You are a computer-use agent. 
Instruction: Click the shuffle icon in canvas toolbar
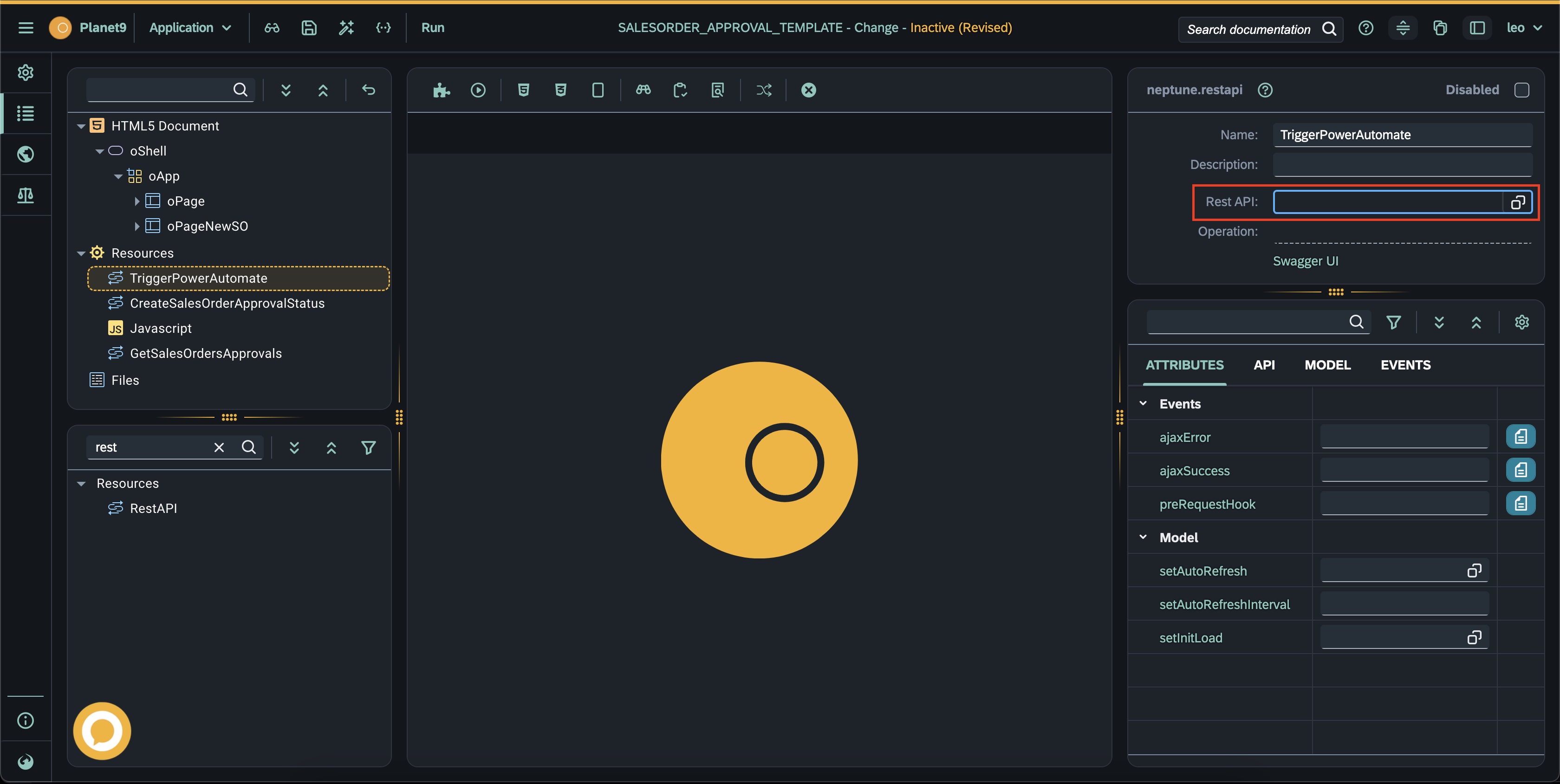tap(764, 90)
